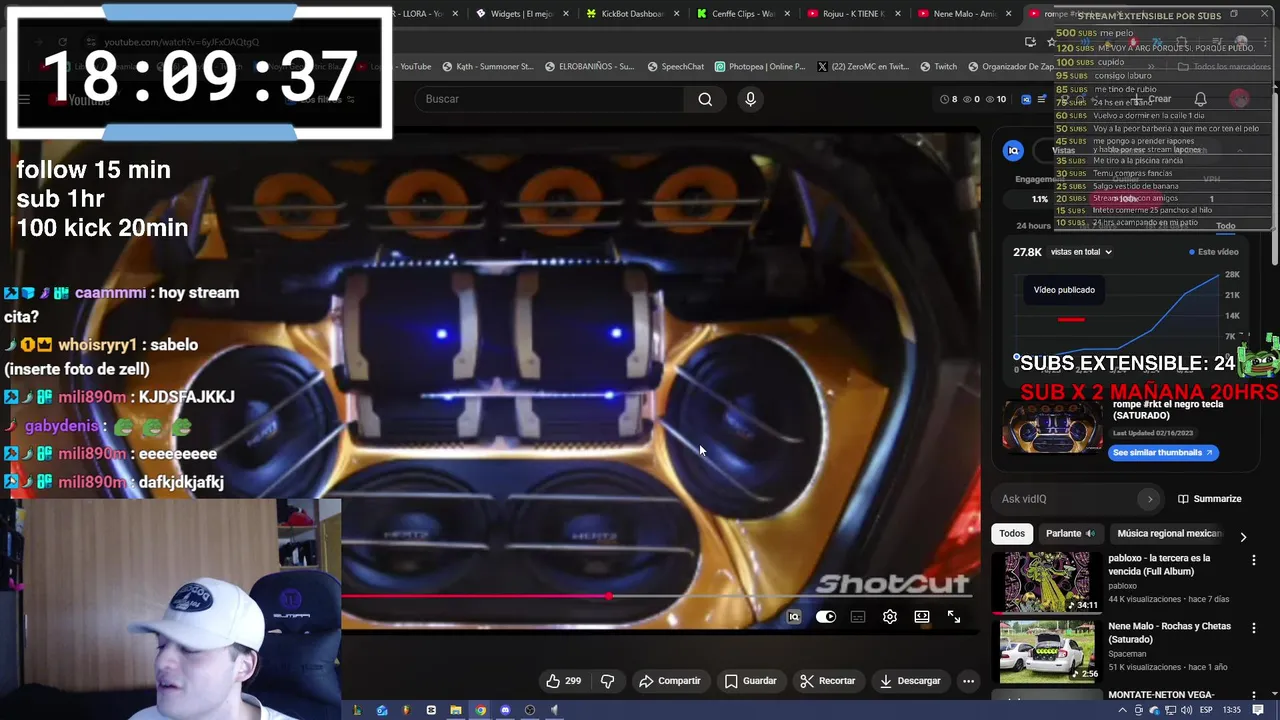Enter fullscreen mode in the player
1280x720 pixels.
point(954,617)
